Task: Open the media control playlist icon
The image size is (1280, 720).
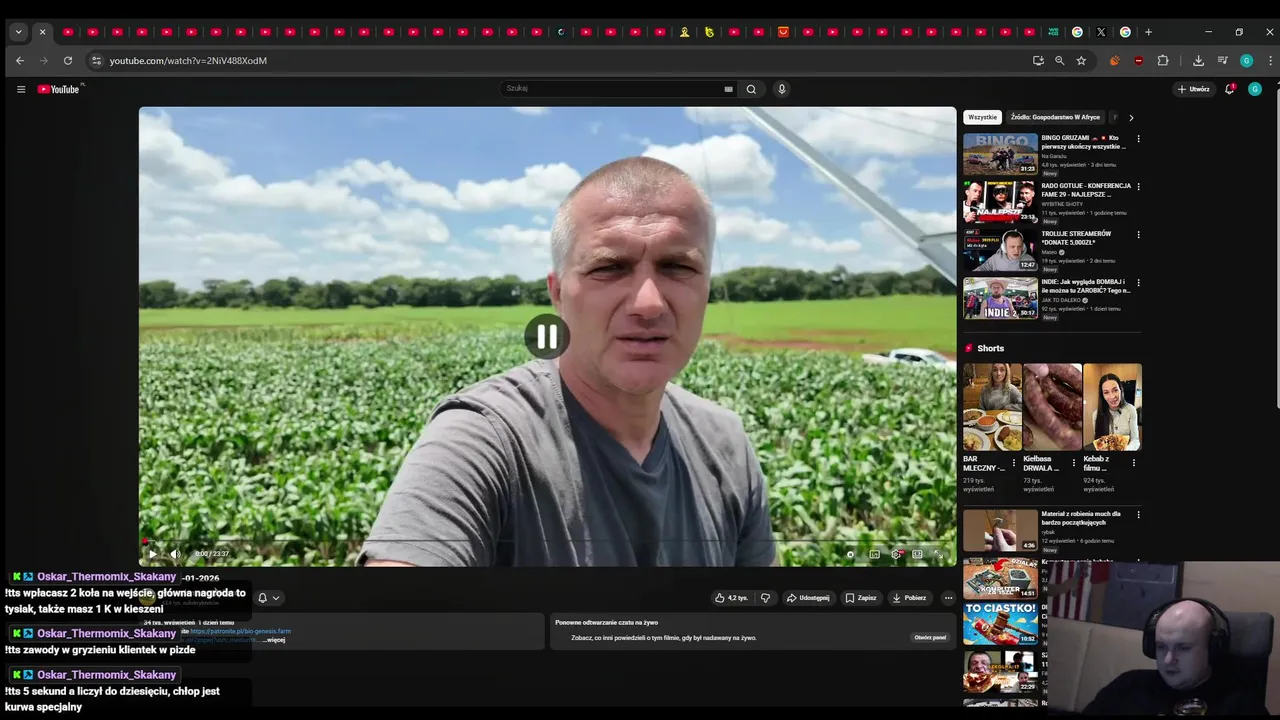Action: click(x=1222, y=61)
